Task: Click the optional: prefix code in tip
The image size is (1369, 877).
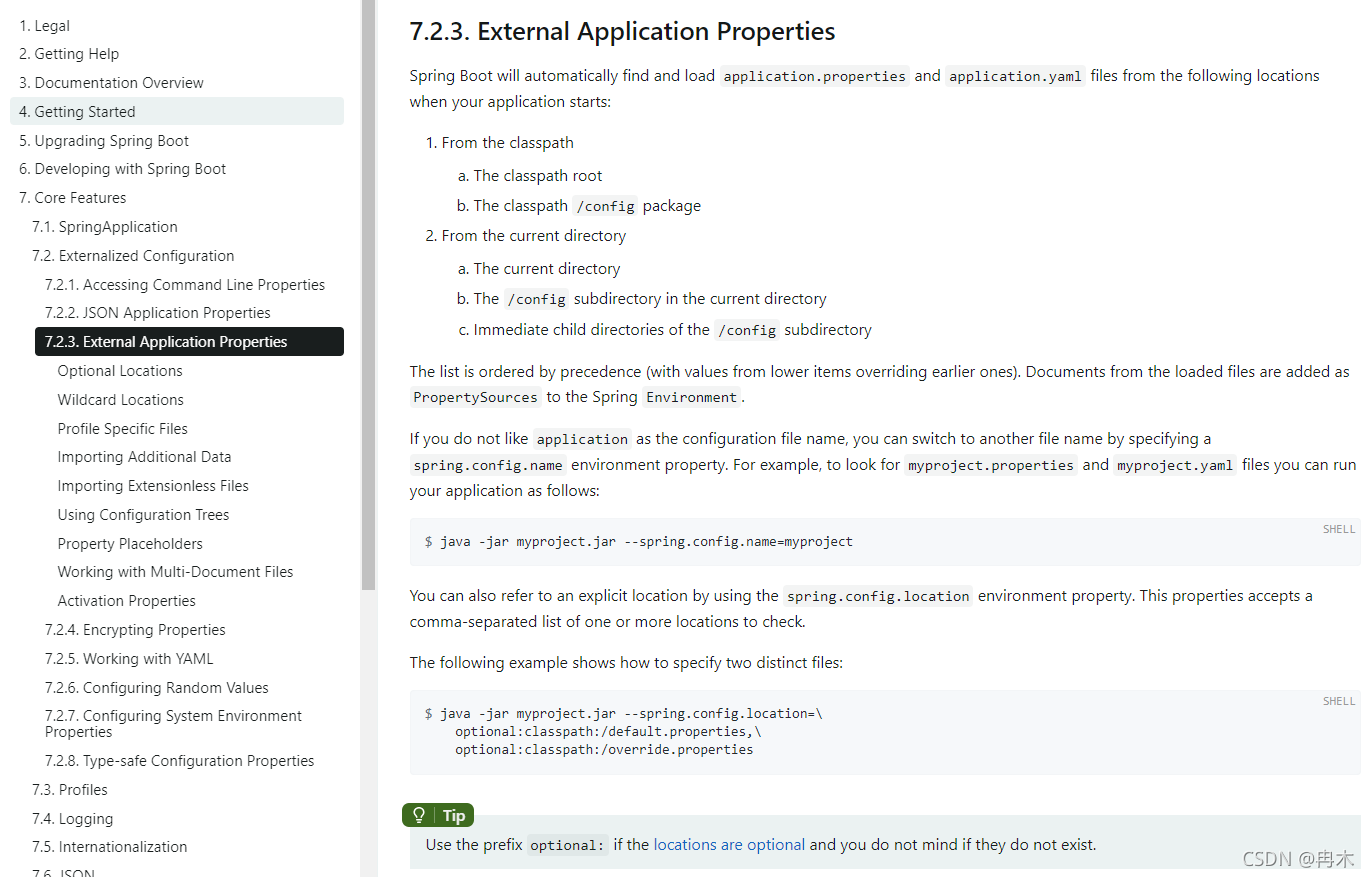Action: pos(567,845)
